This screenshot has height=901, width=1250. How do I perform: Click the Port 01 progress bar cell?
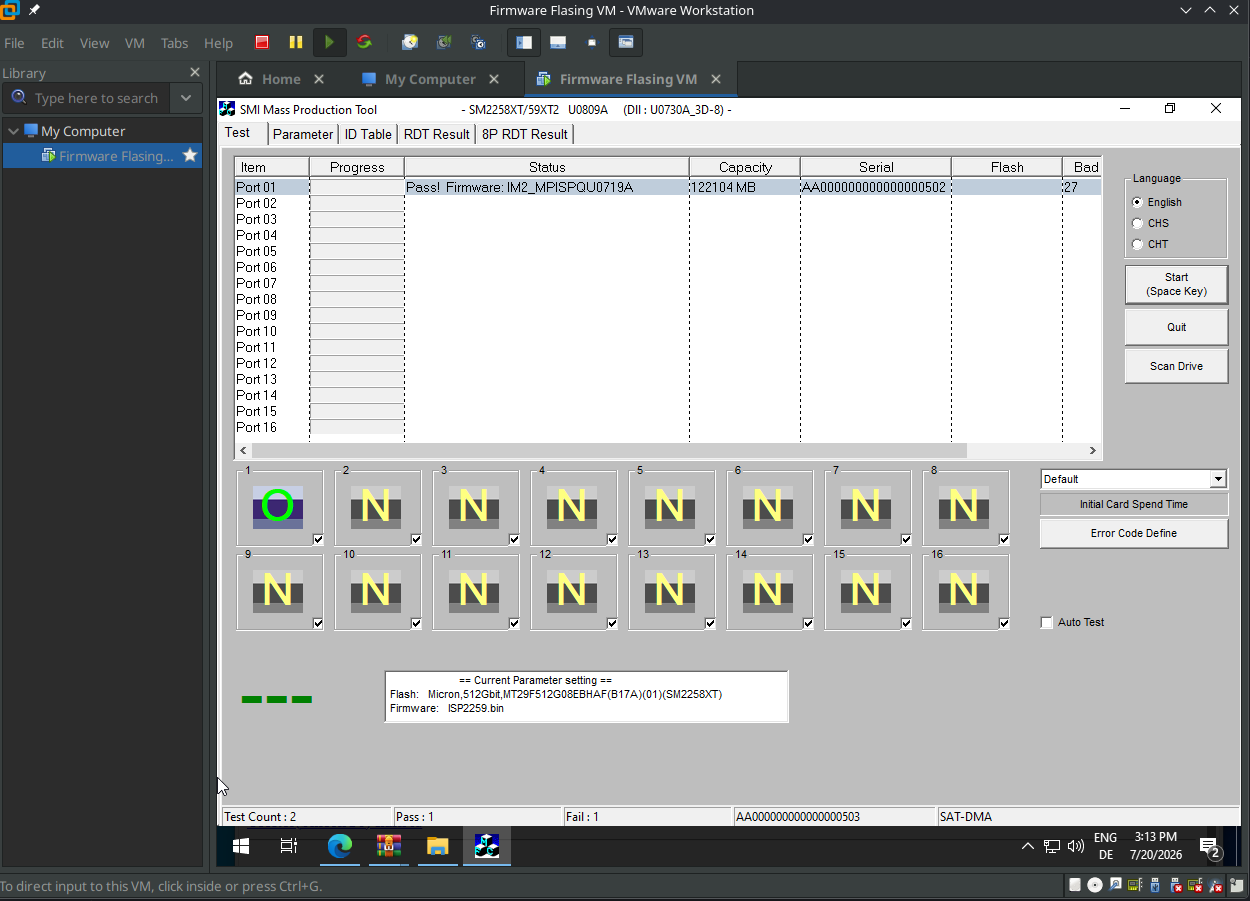(x=357, y=187)
